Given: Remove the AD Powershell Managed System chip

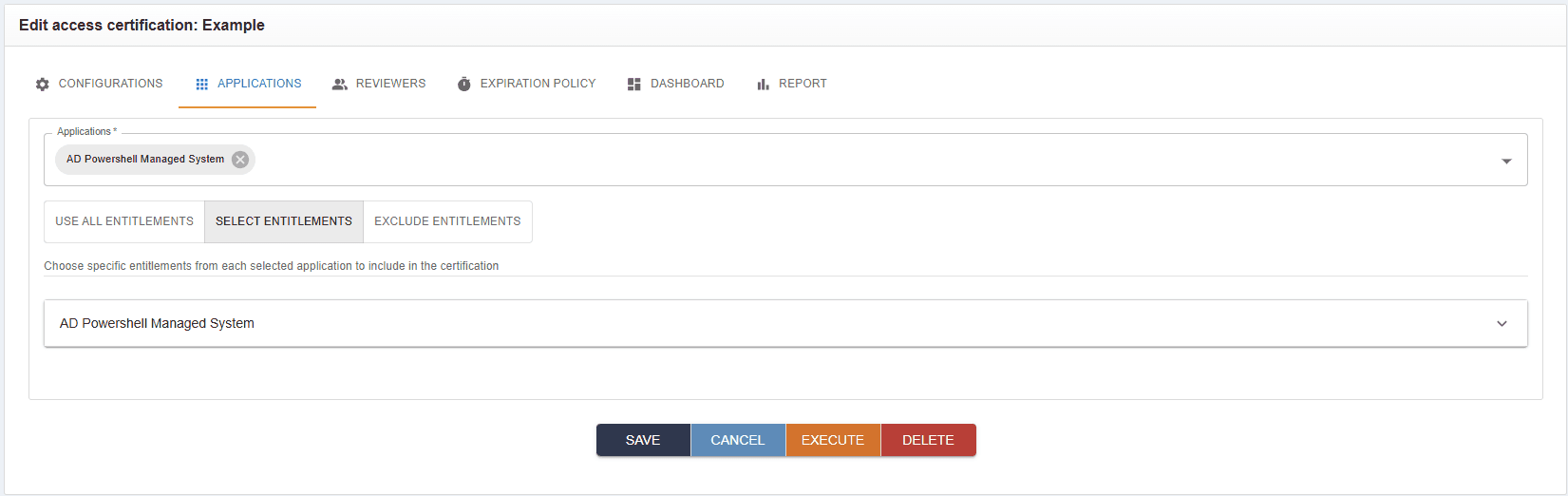Looking at the screenshot, I should (x=240, y=160).
